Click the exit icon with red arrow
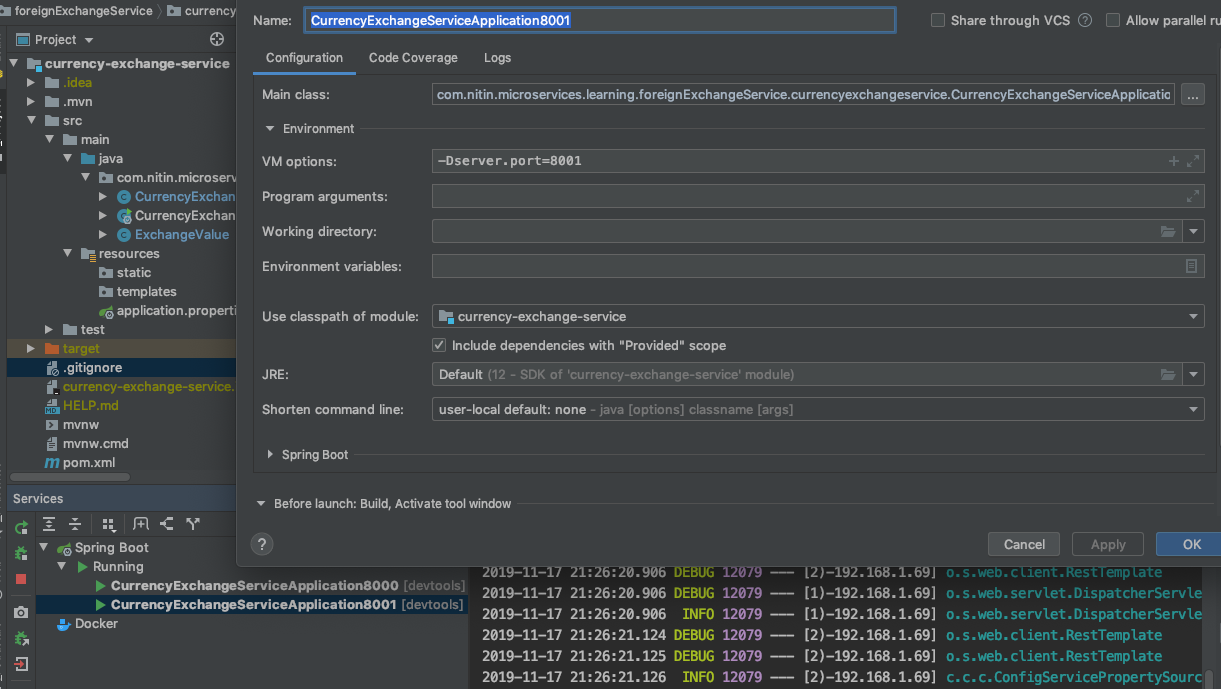The height and width of the screenshot is (689, 1221). pyautogui.click(x=21, y=664)
